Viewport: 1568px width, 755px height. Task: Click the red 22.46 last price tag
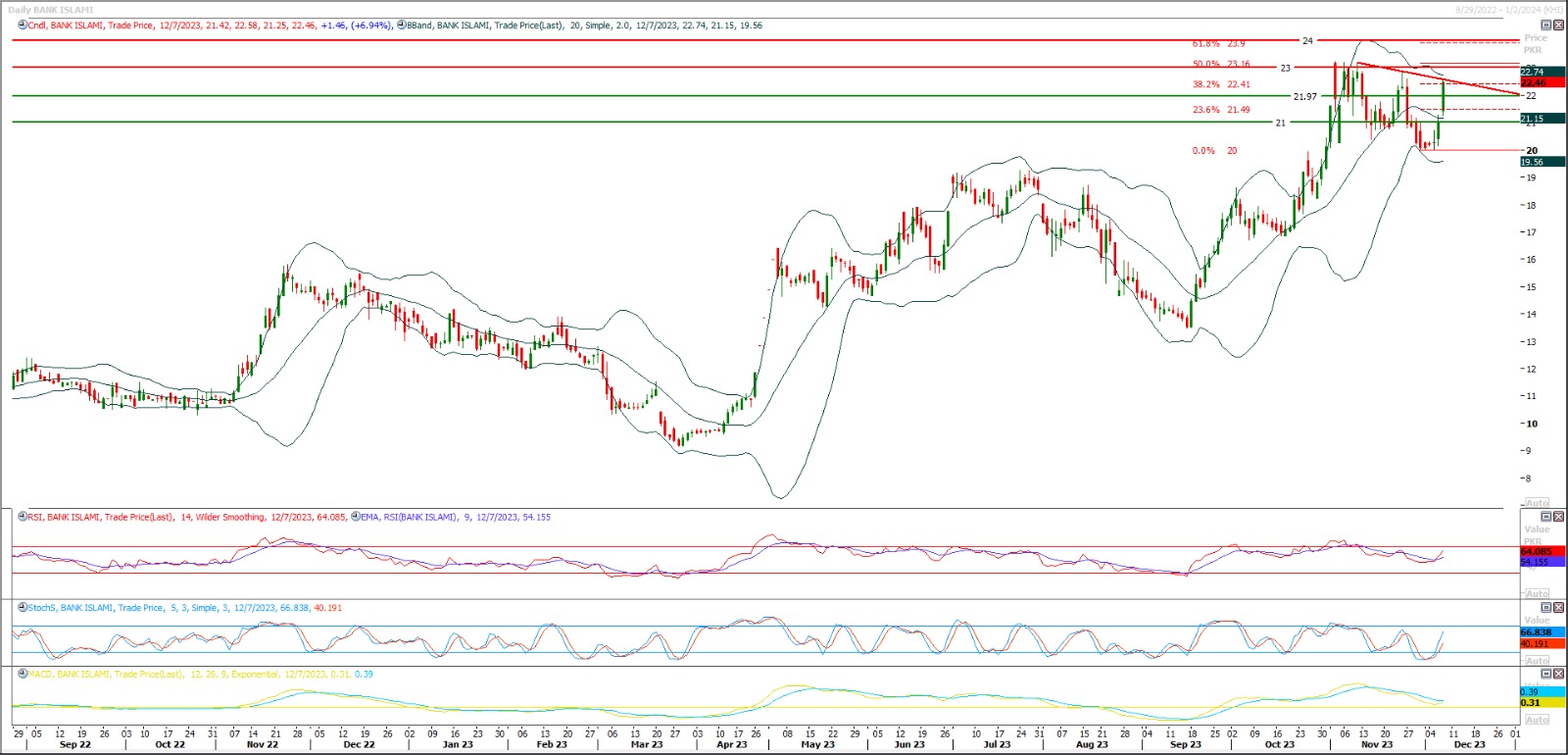(1543, 82)
